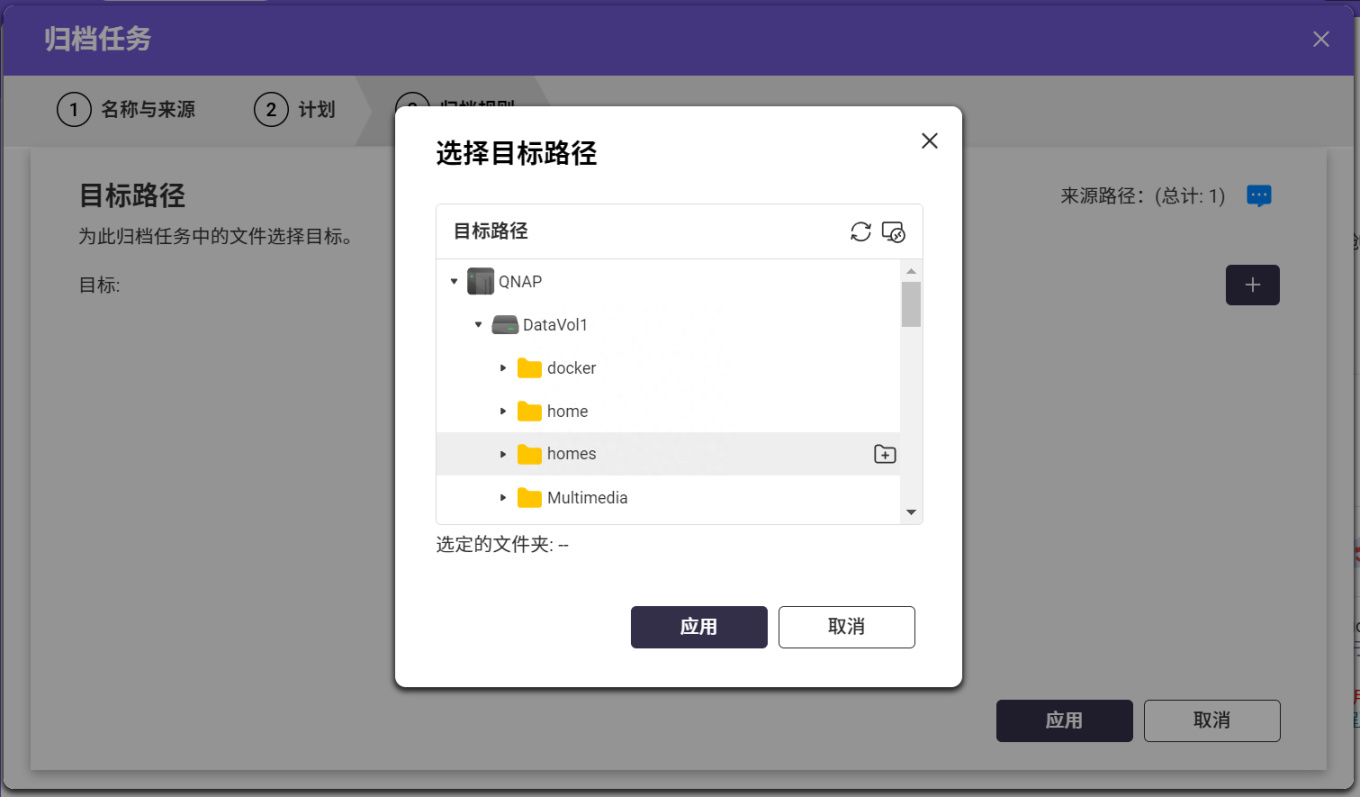Viewport: 1360px width, 797px height.
Task: Expand the Multimedia folder
Action: click(x=503, y=497)
